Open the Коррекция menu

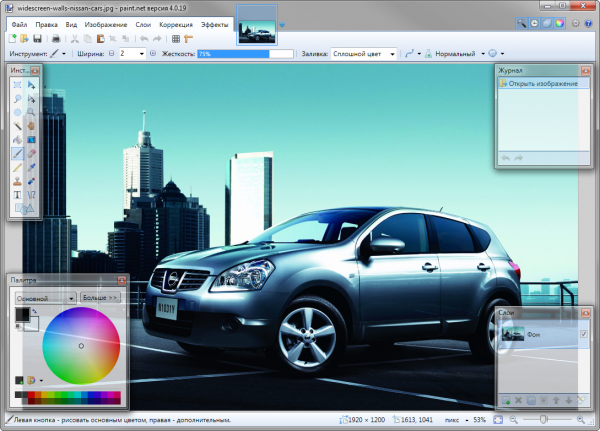tap(176, 24)
